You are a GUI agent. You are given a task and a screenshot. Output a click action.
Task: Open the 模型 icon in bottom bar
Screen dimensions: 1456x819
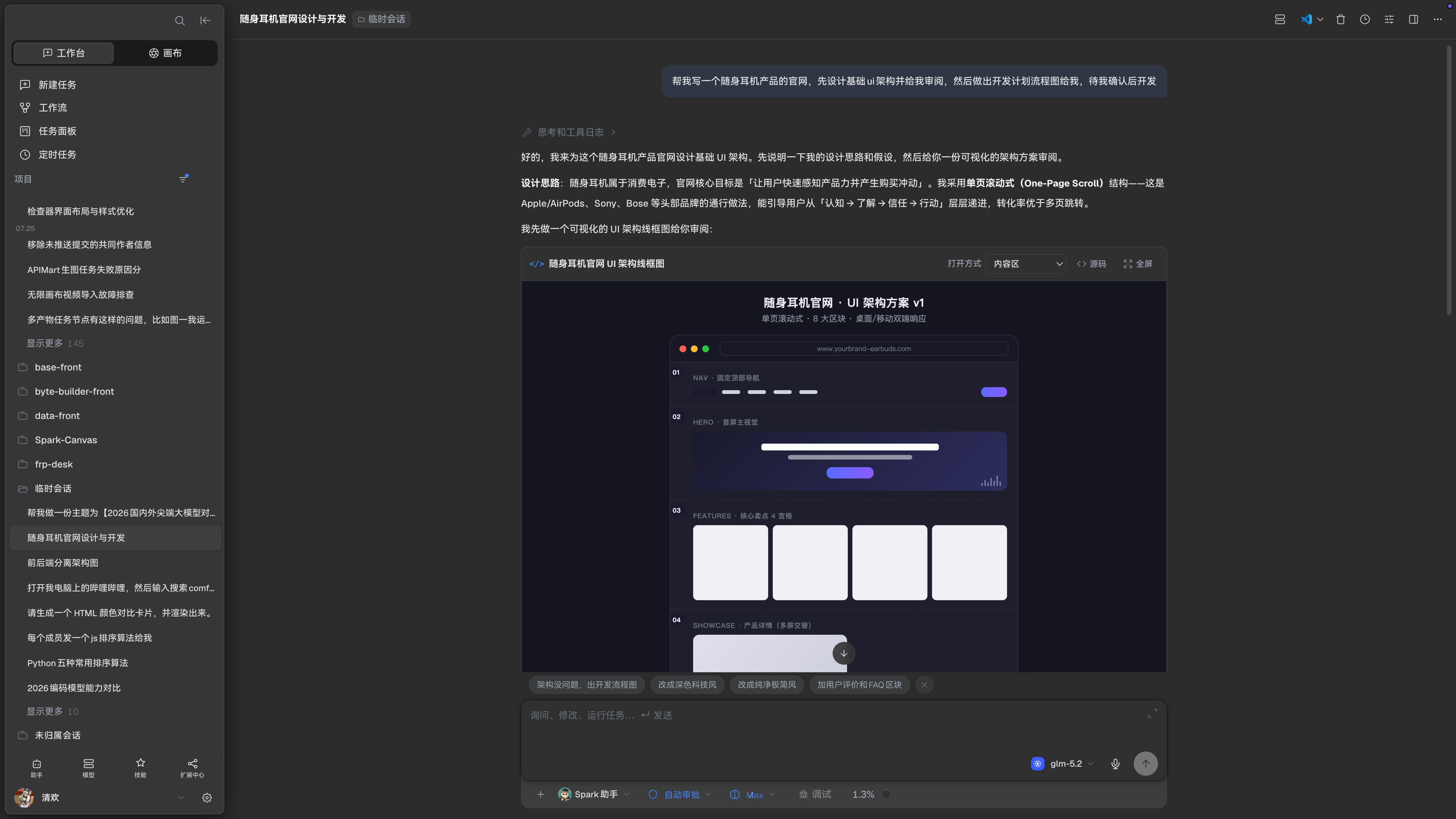88,768
